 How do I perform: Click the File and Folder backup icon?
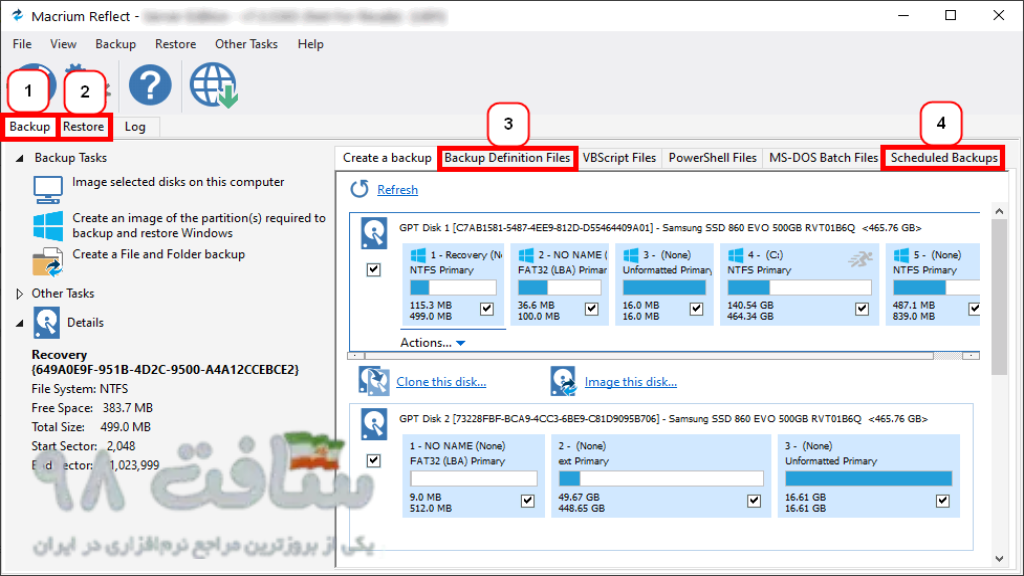48,262
